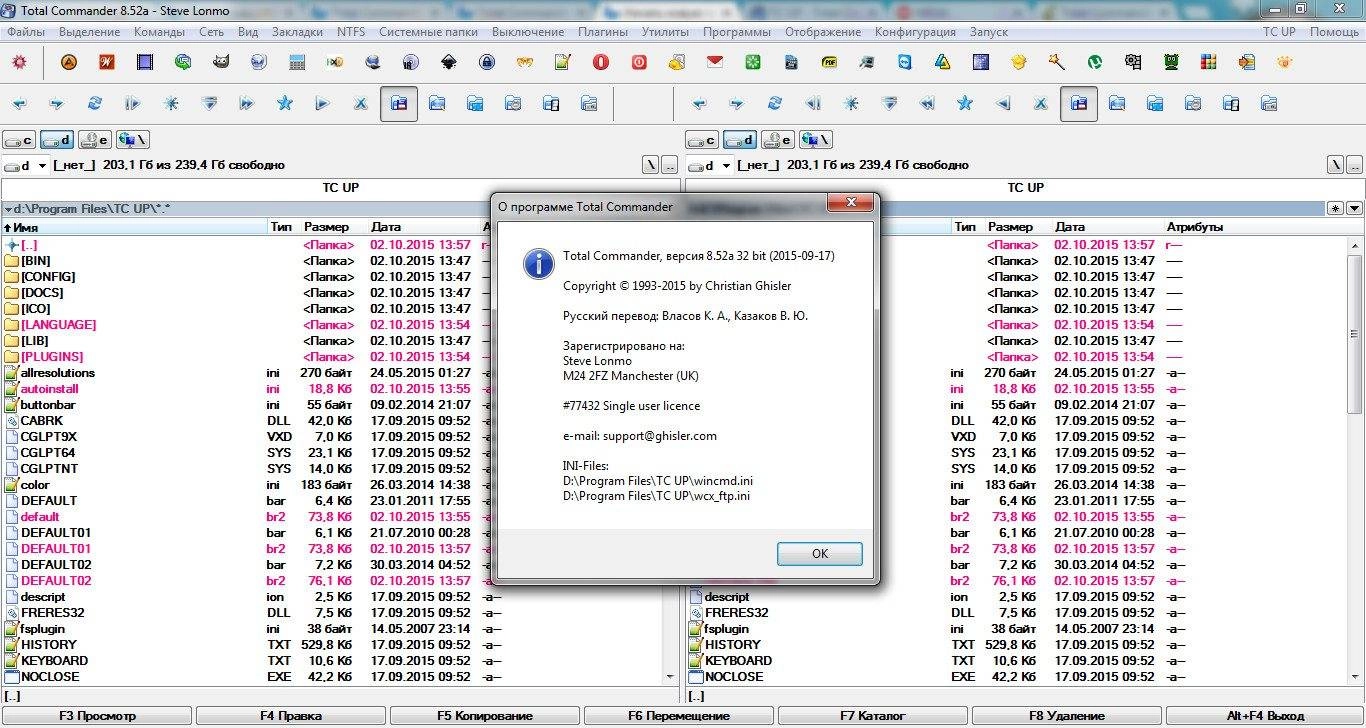Launch the orange AIMP player icon
The width and height of the screenshot is (1366, 728).
pos(68,62)
